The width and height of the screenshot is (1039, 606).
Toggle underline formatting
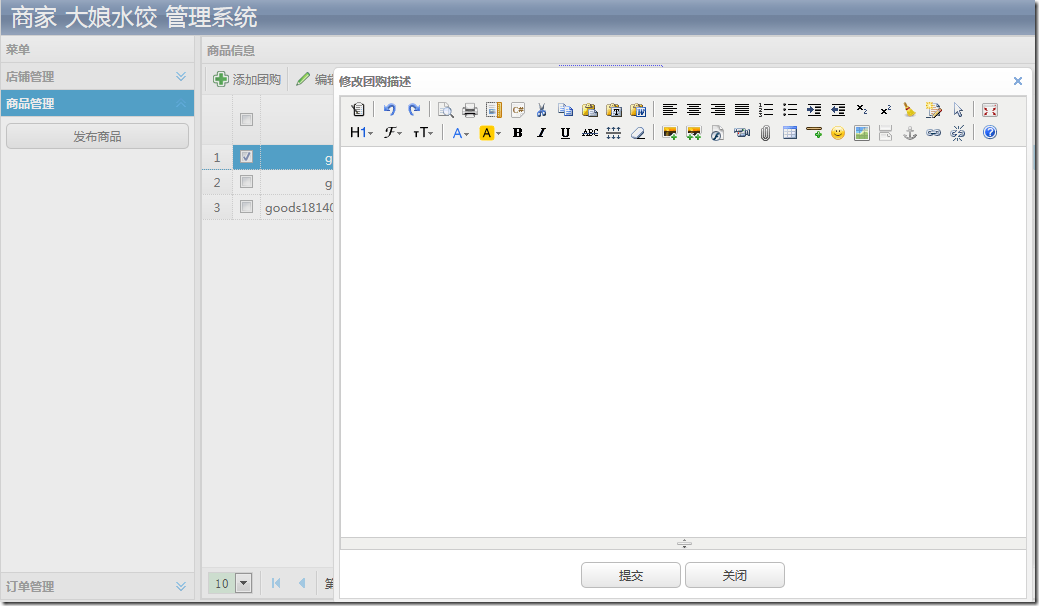point(565,132)
